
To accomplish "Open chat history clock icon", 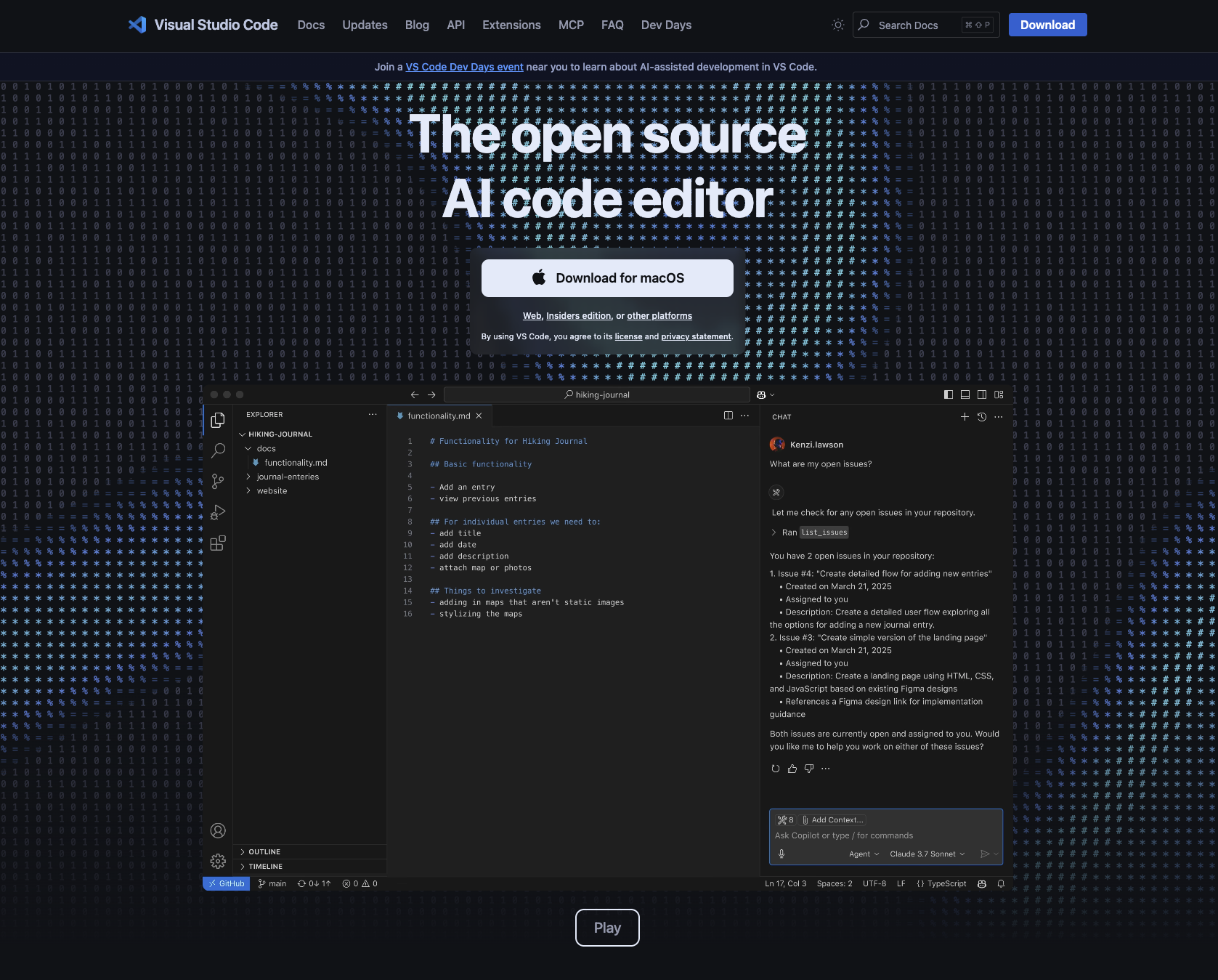I will 982,417.
